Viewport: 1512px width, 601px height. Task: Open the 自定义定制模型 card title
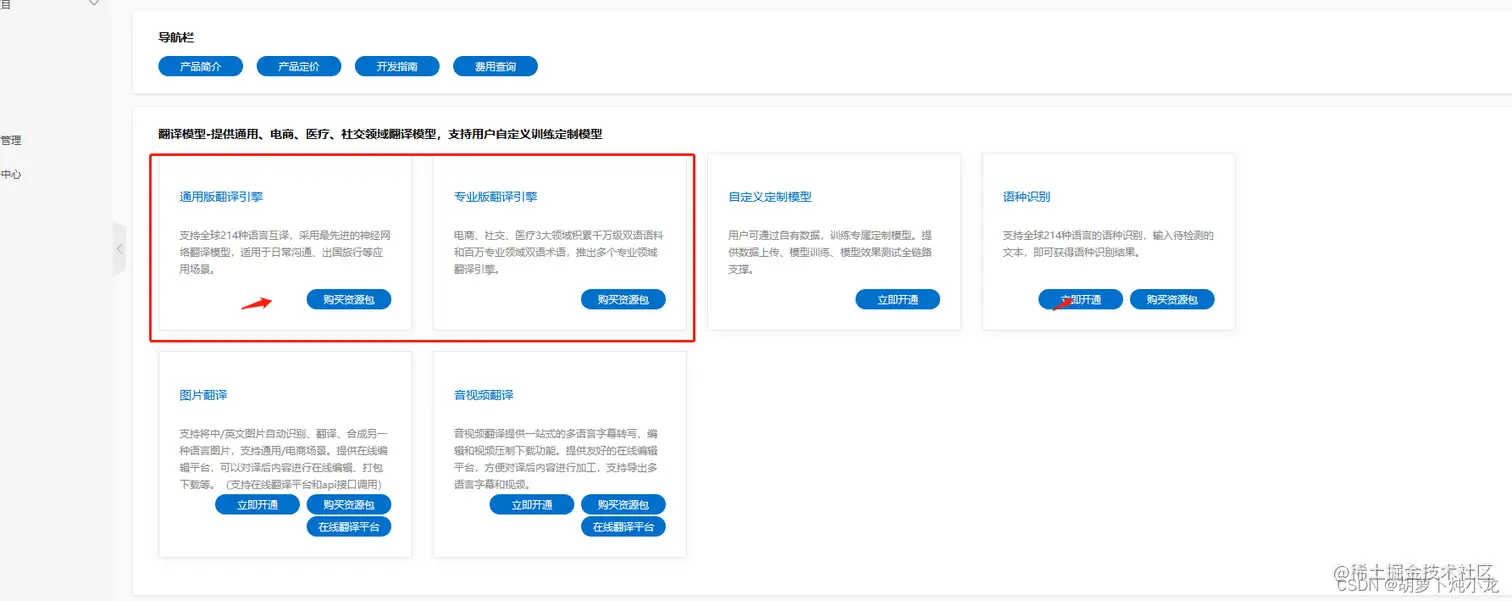[770, 197]
